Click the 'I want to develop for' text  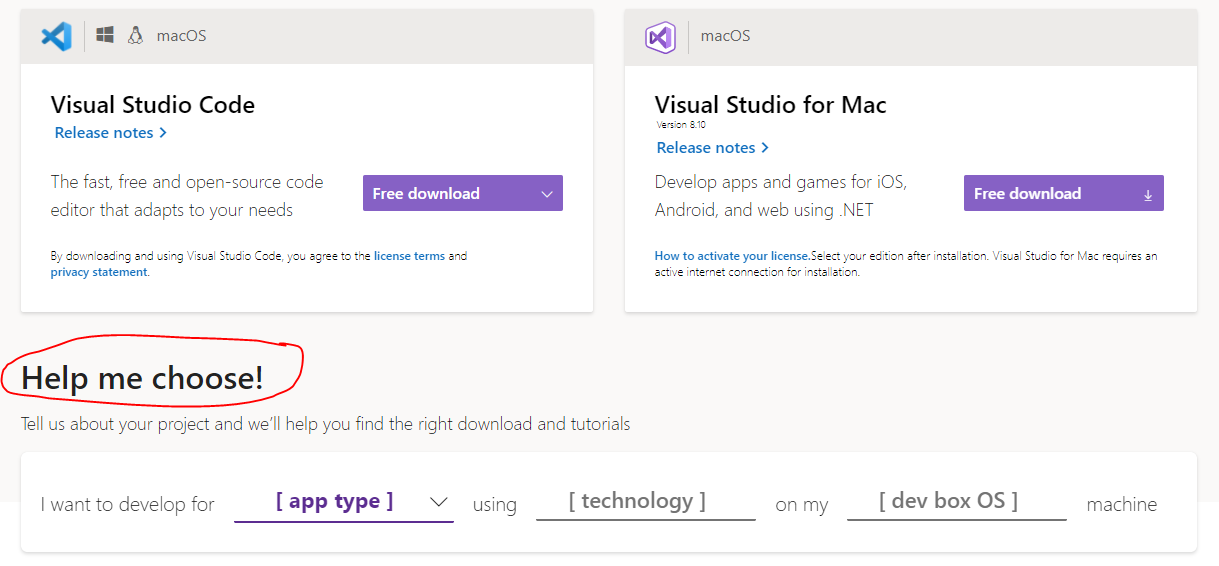point(127,504)
